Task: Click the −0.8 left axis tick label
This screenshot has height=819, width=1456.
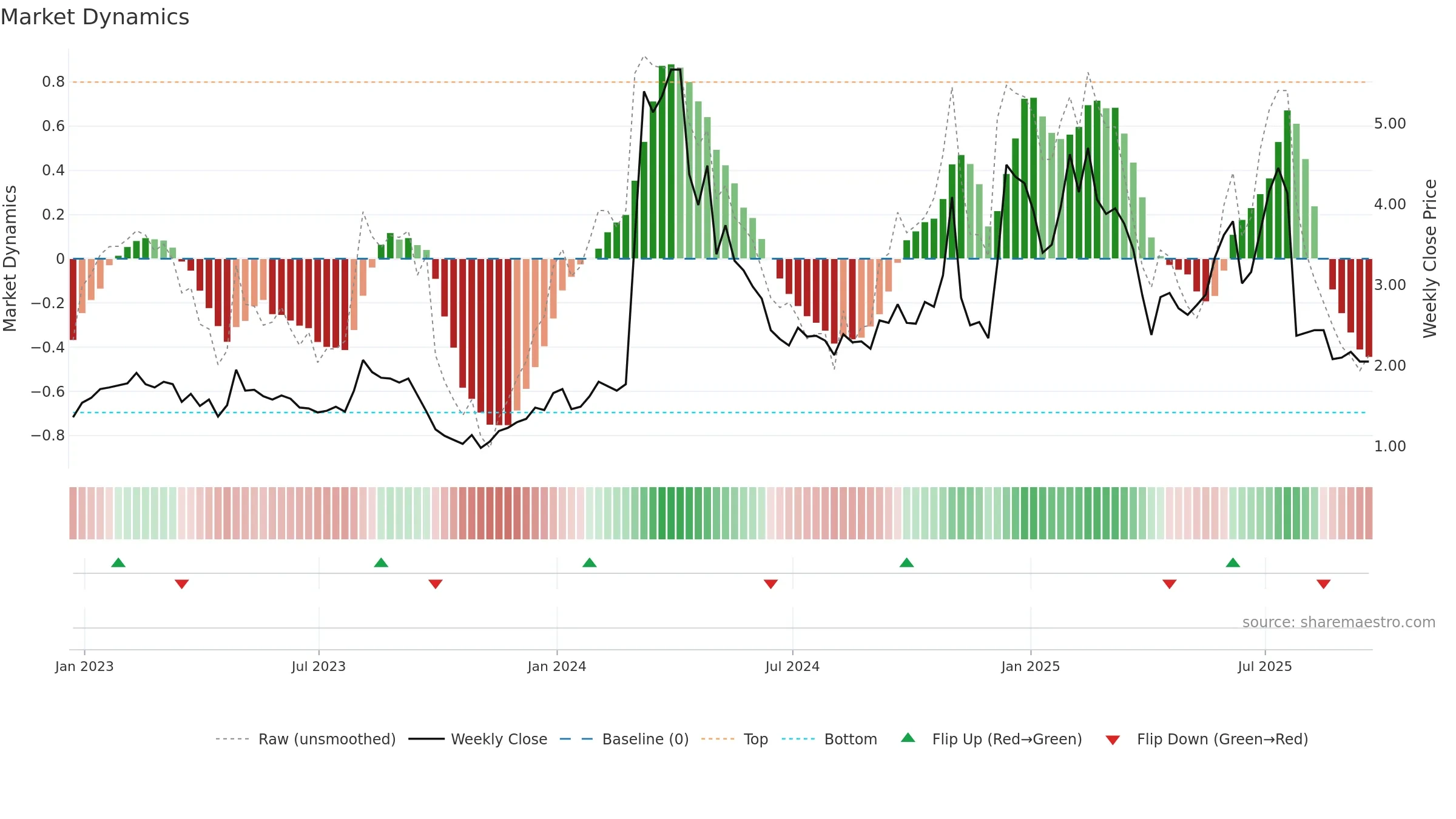Action: tap(48, 436)
